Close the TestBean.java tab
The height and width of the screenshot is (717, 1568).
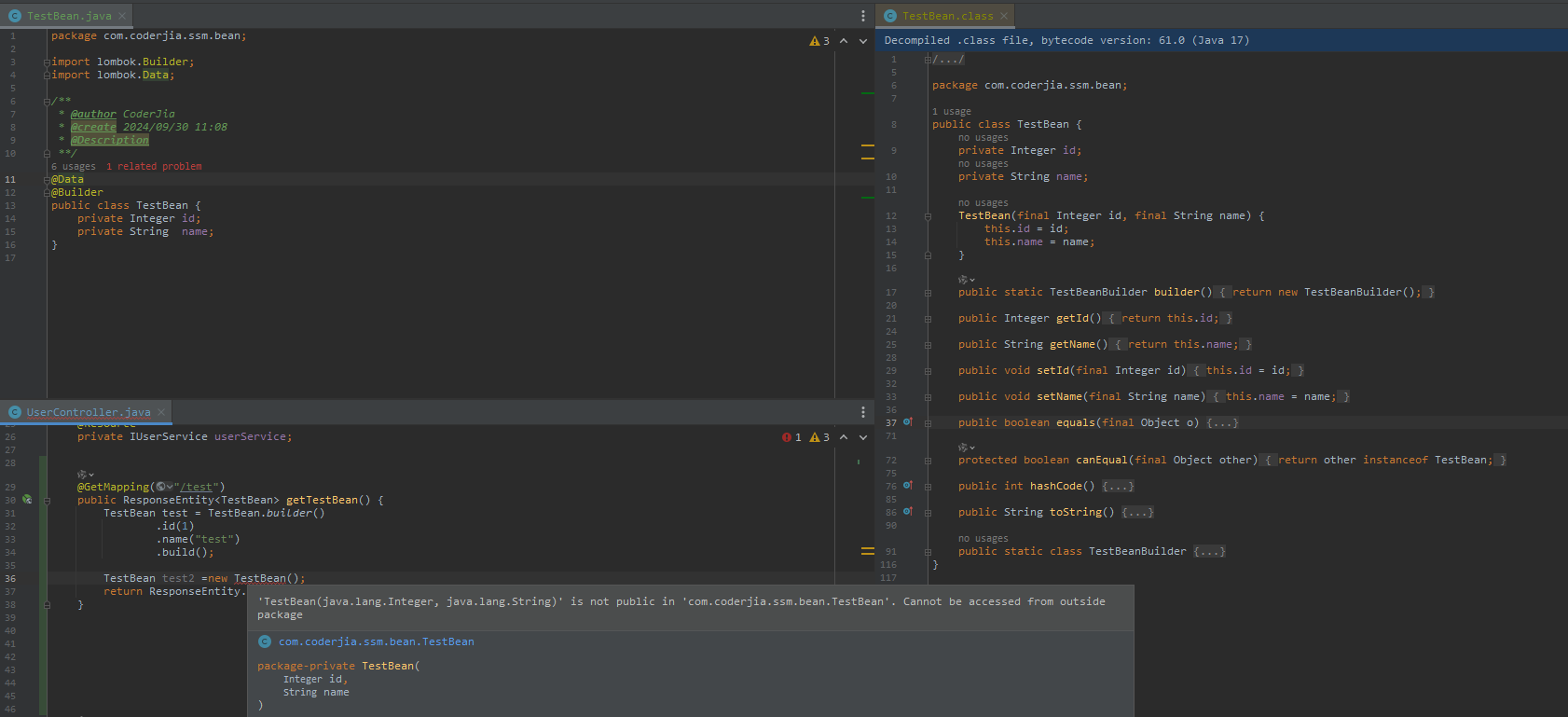point(122,16)
